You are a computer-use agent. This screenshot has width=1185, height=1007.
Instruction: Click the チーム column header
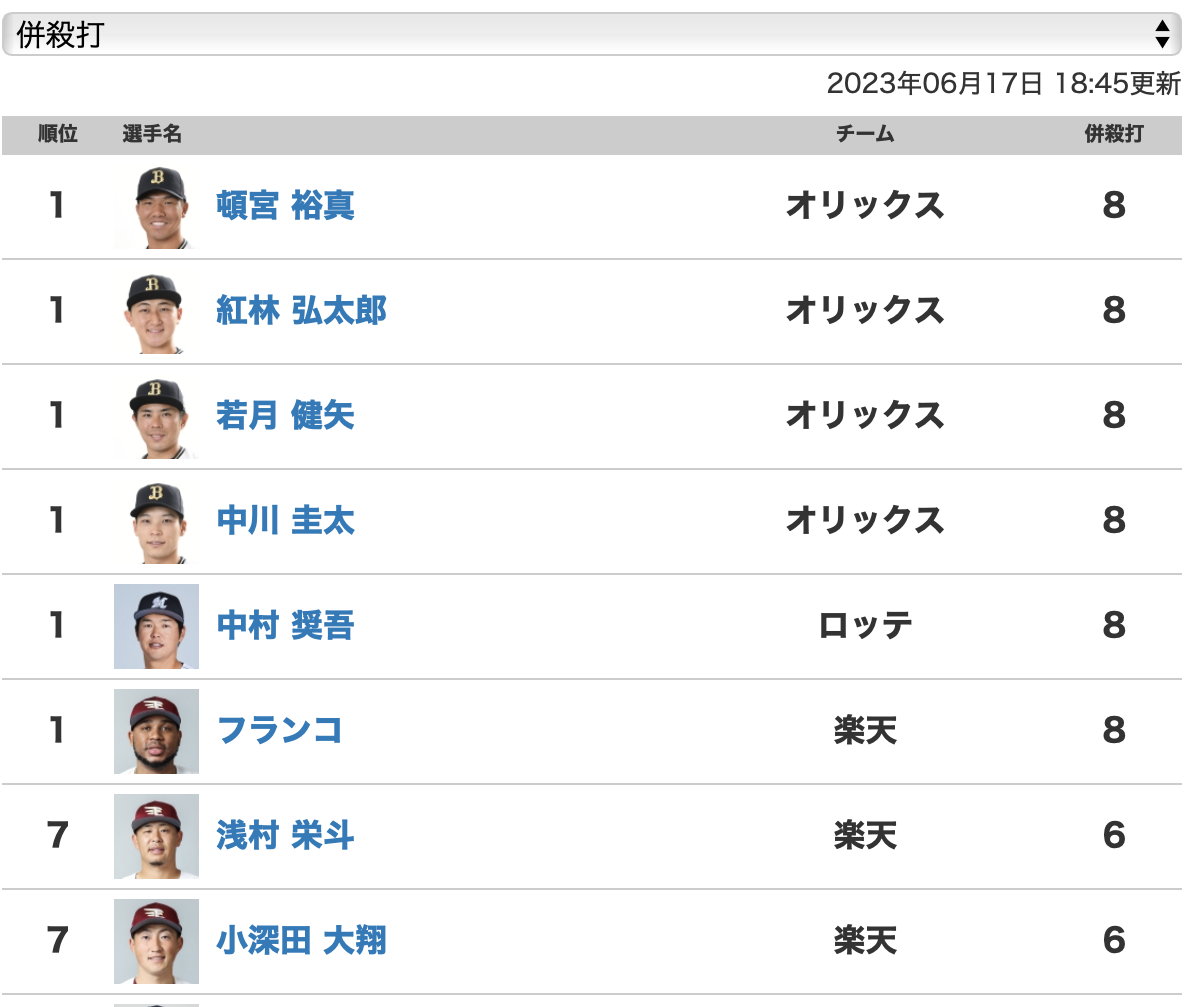tap(865, 135)
